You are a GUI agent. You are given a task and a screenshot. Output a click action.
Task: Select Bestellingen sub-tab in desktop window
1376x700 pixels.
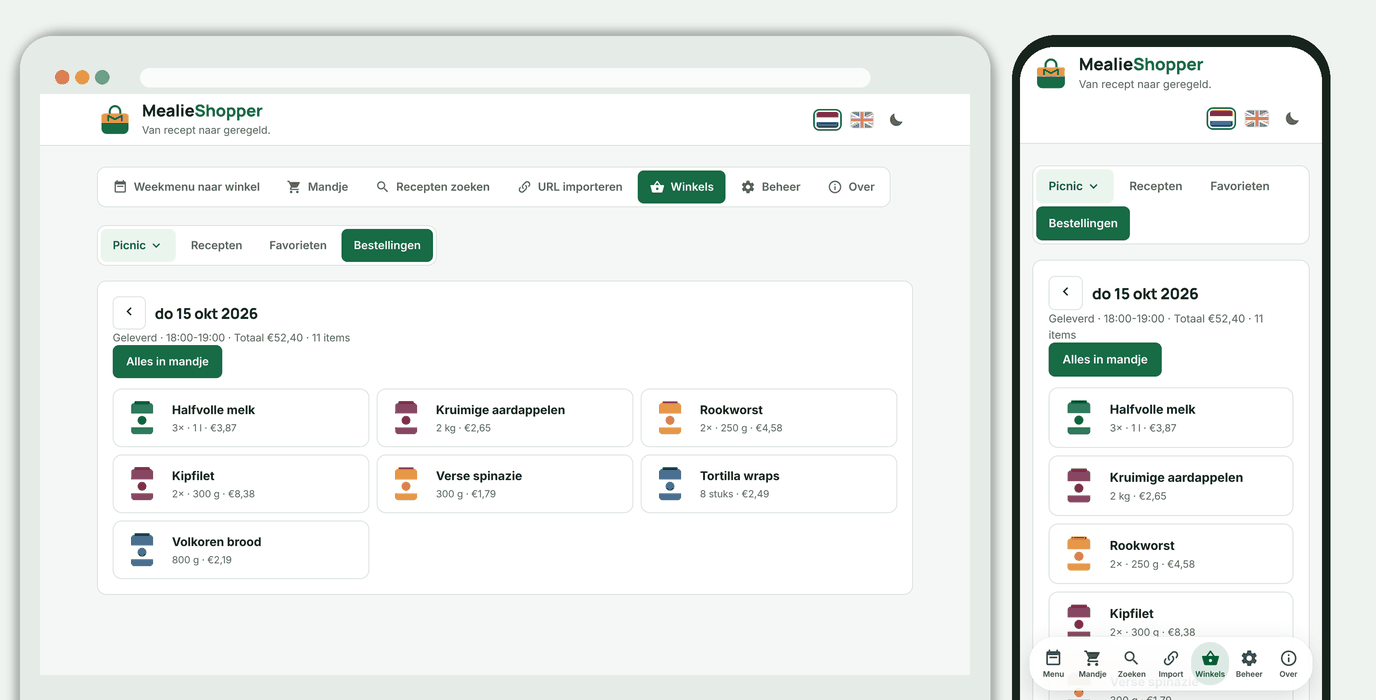point(387,245)
